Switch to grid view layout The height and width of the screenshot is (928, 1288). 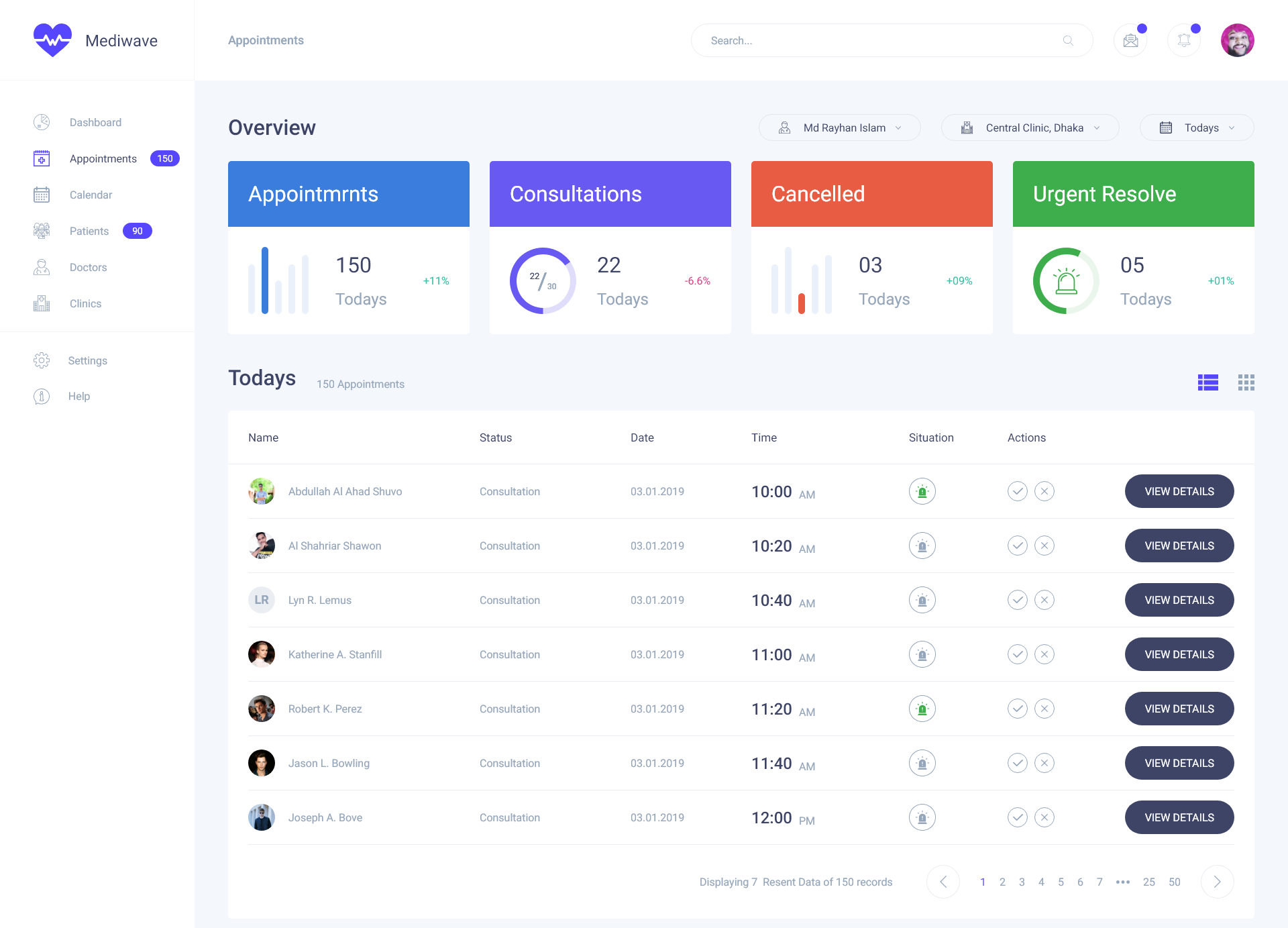pyautogui.click(x=1246, y=382)
